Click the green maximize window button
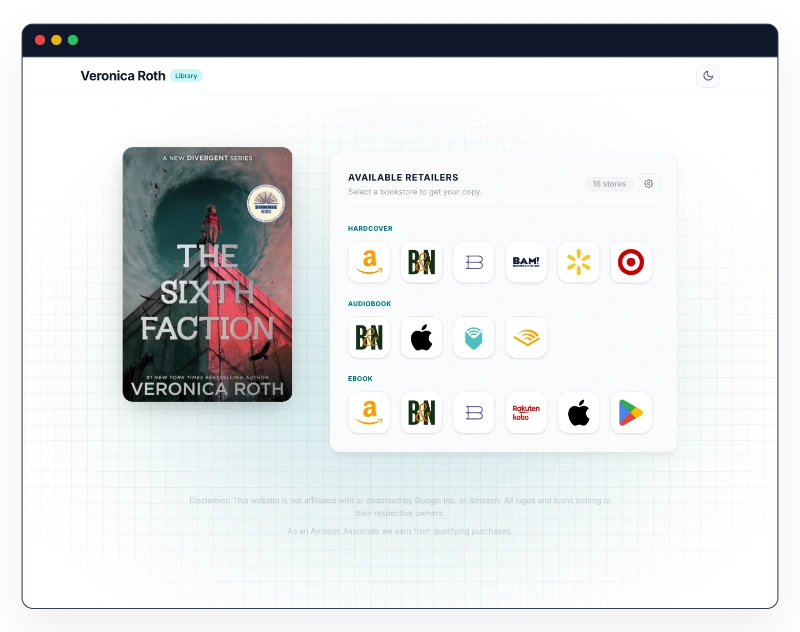Image resolution: width=800 pixels, height=632 pixels. 73,40
